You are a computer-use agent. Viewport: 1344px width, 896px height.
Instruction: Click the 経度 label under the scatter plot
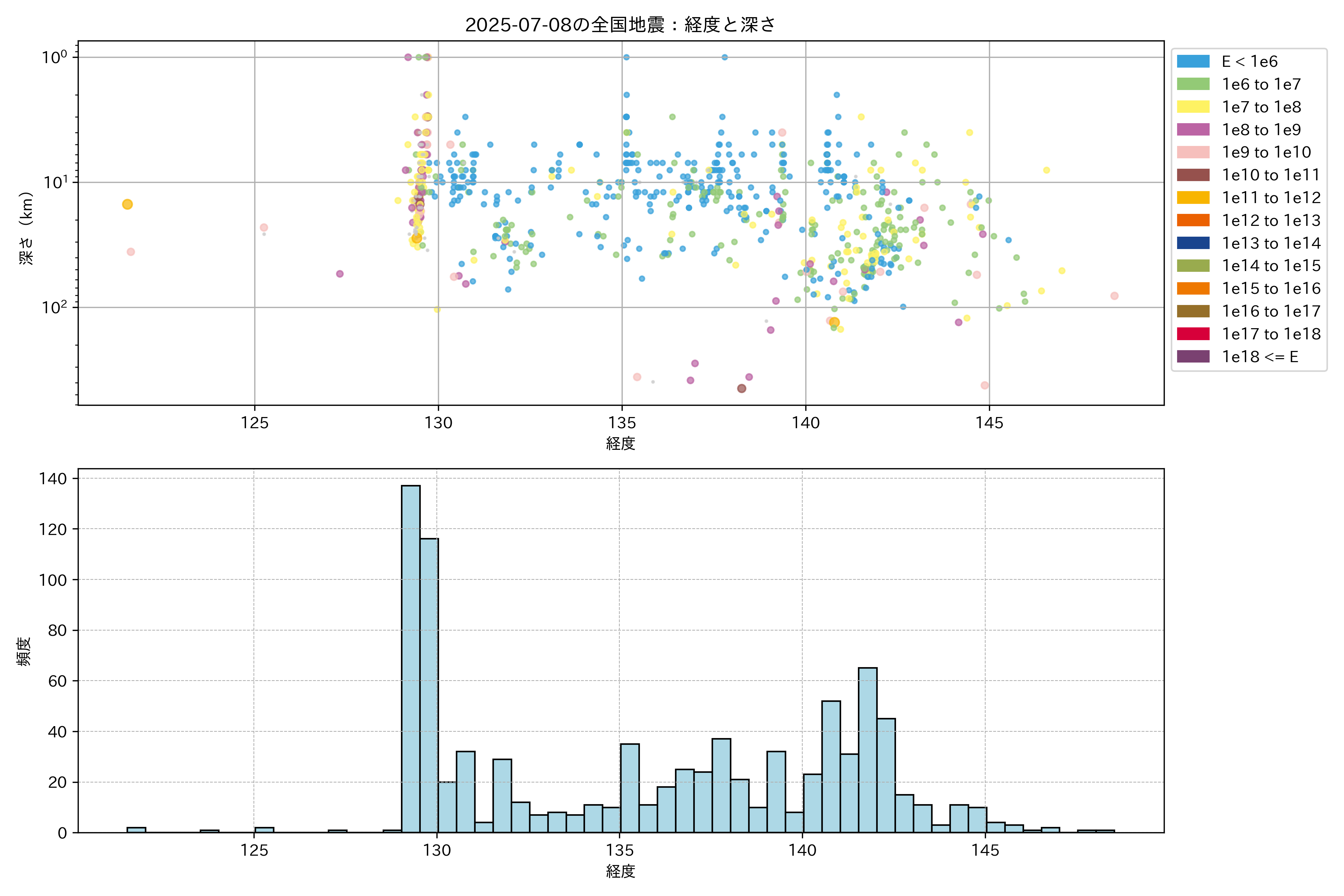620,444
